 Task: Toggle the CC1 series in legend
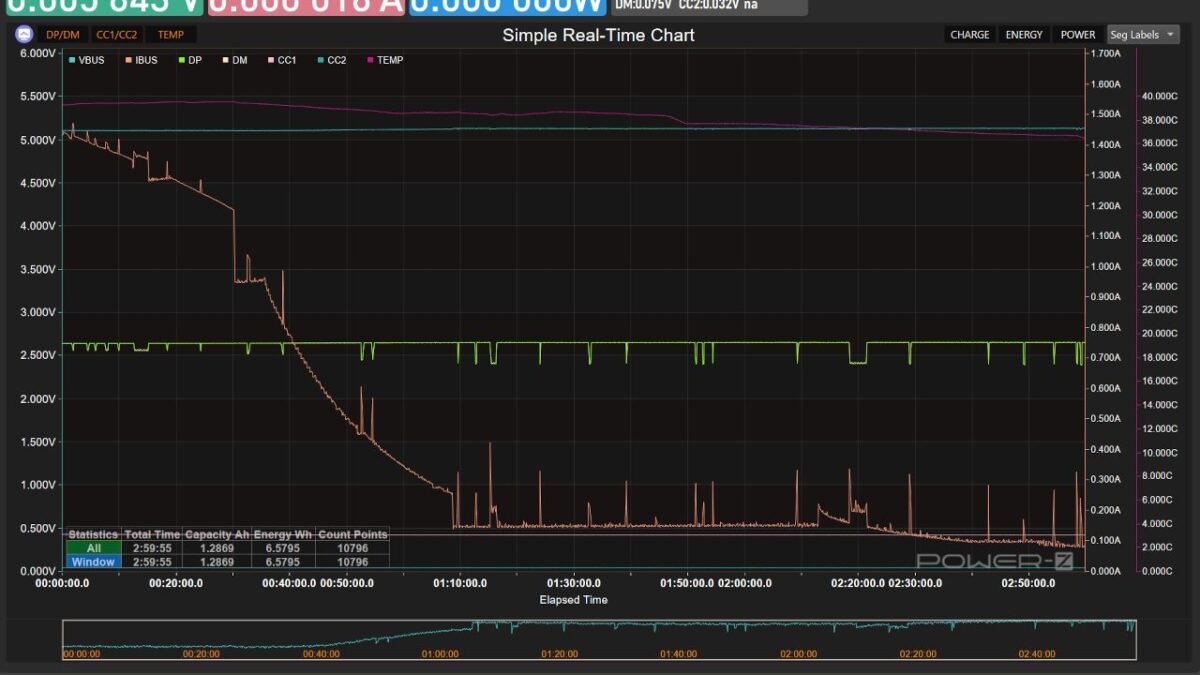pyautogui.click(x=281, y=60)
